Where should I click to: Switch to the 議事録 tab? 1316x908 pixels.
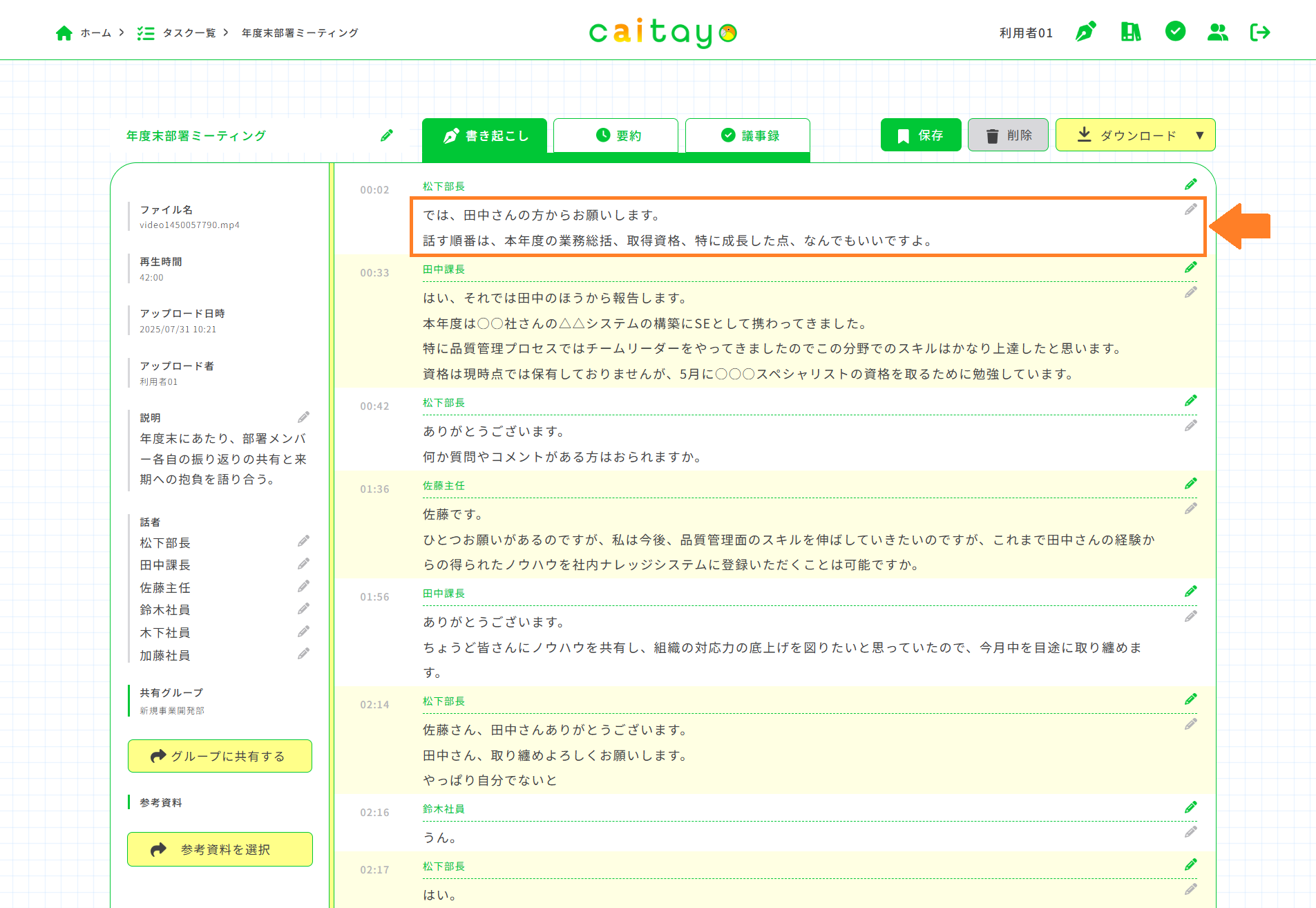coord(747,135)
